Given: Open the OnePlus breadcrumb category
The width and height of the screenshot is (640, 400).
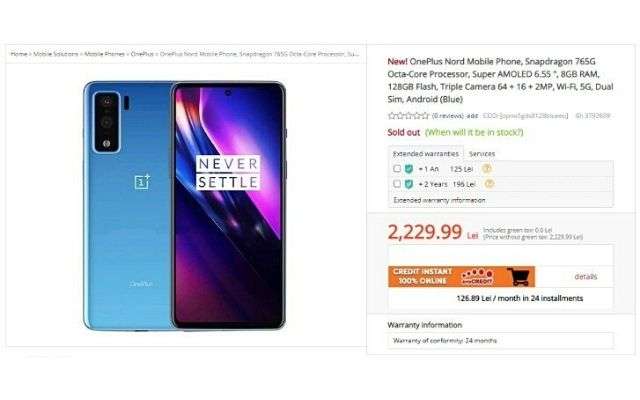Looking at the screenshot, I should [142, 54].
